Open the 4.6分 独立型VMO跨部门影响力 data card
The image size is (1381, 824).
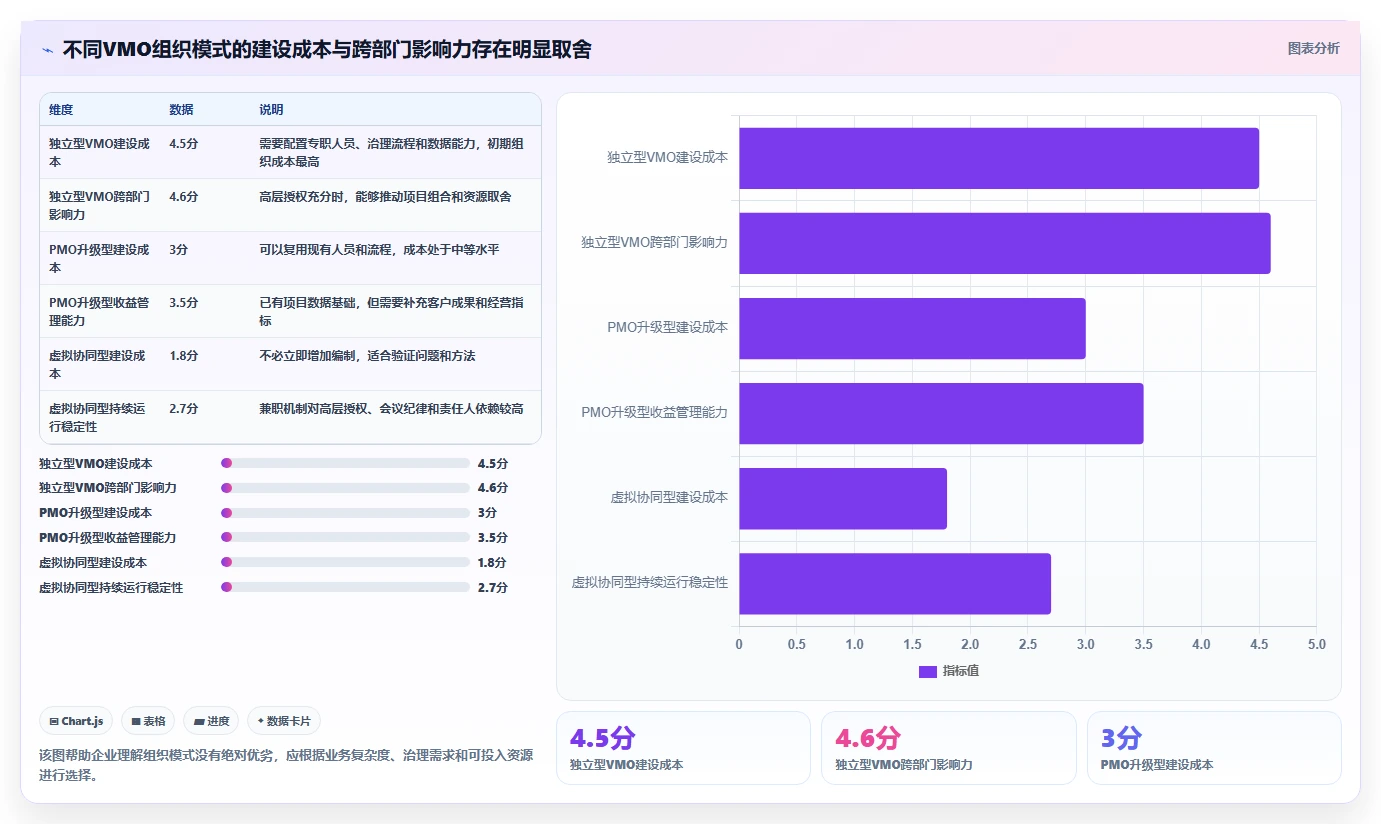tap(949, 748)
